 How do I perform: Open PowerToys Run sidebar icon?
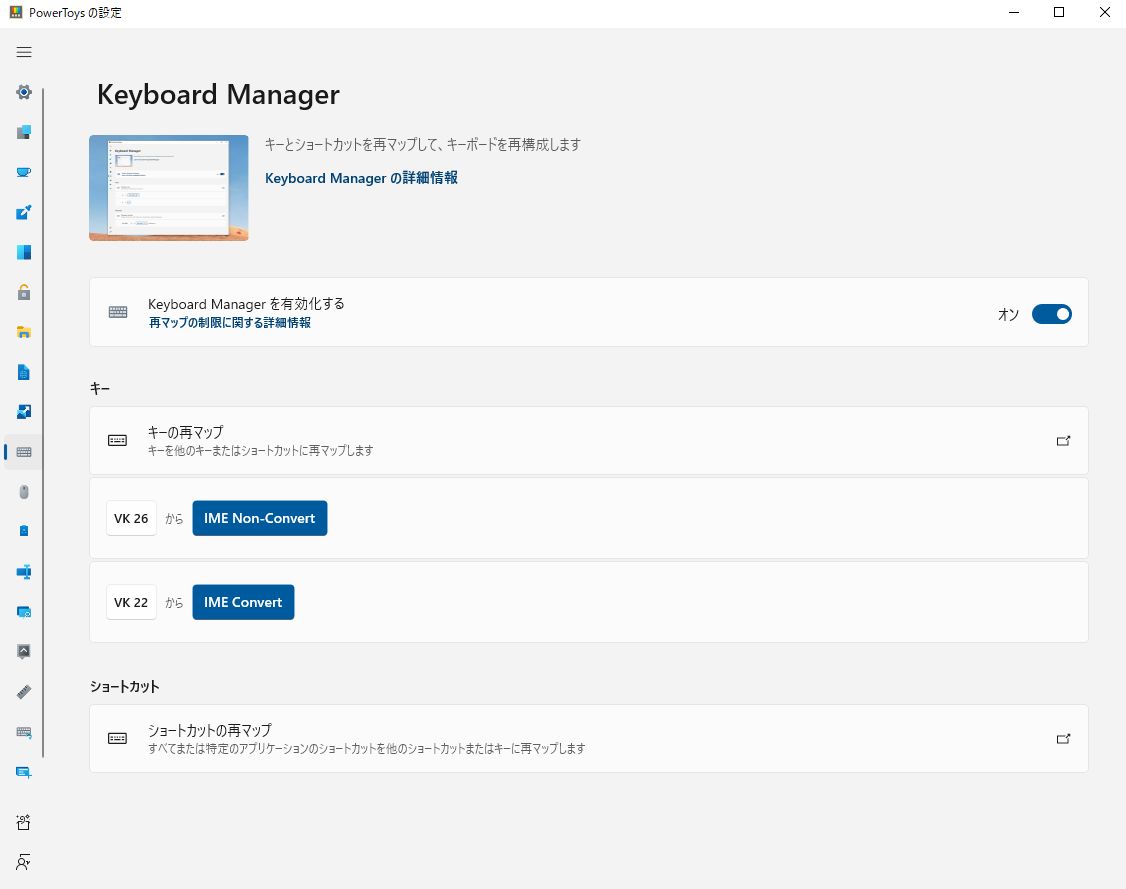(24, 612)
